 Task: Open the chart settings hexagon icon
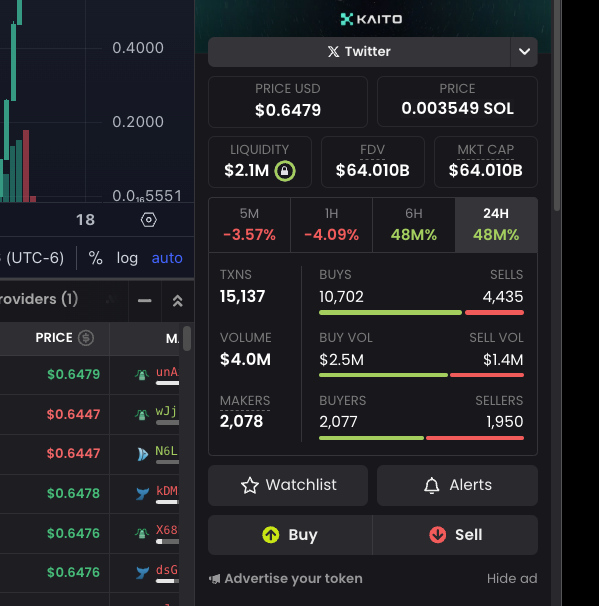click(x=148, y=220)
